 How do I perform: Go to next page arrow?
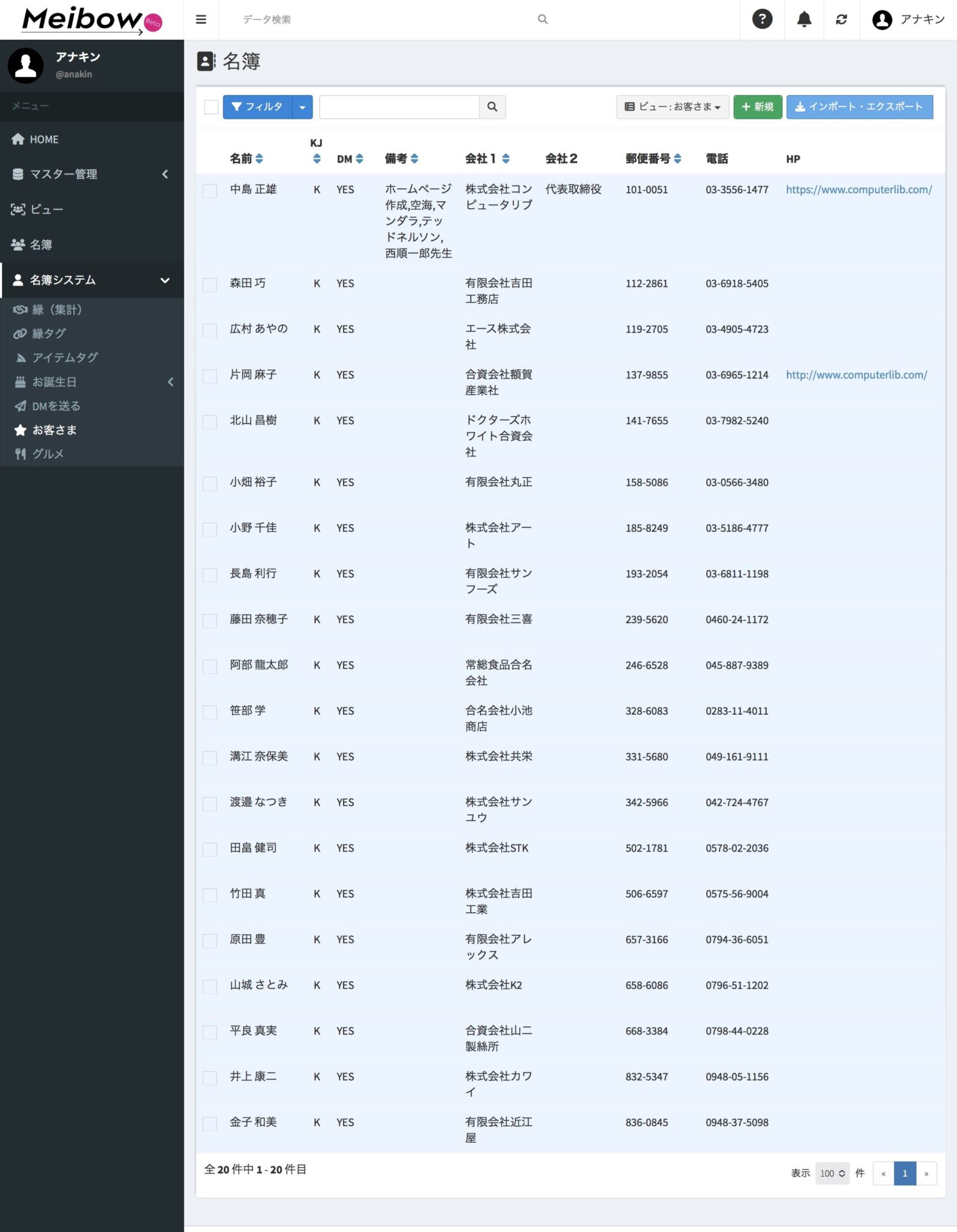(x=926, y=1173)
